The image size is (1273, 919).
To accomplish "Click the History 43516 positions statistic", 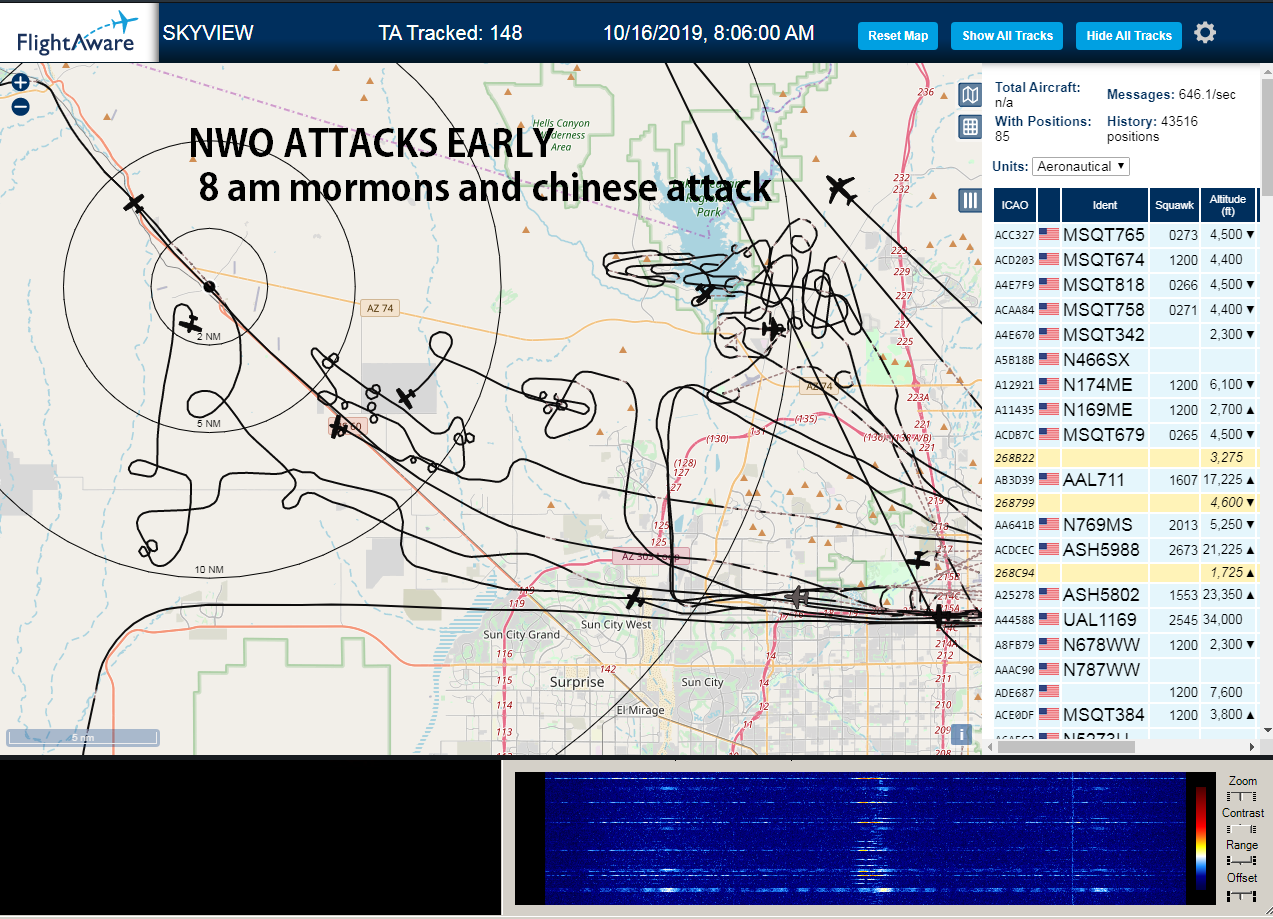I will click(x=1152, y=128).
